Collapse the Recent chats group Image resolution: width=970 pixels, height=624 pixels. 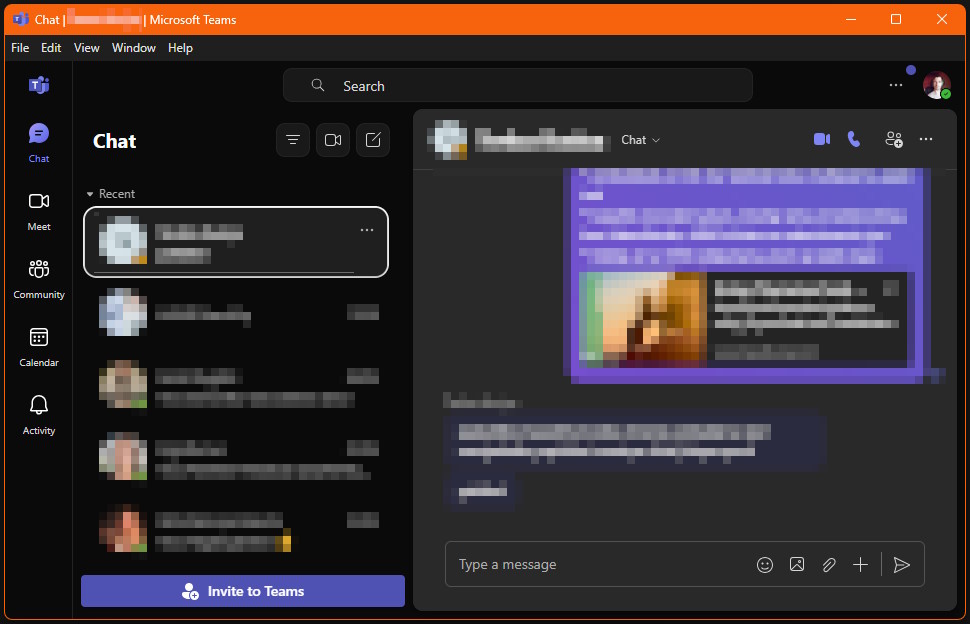(111, 194)
